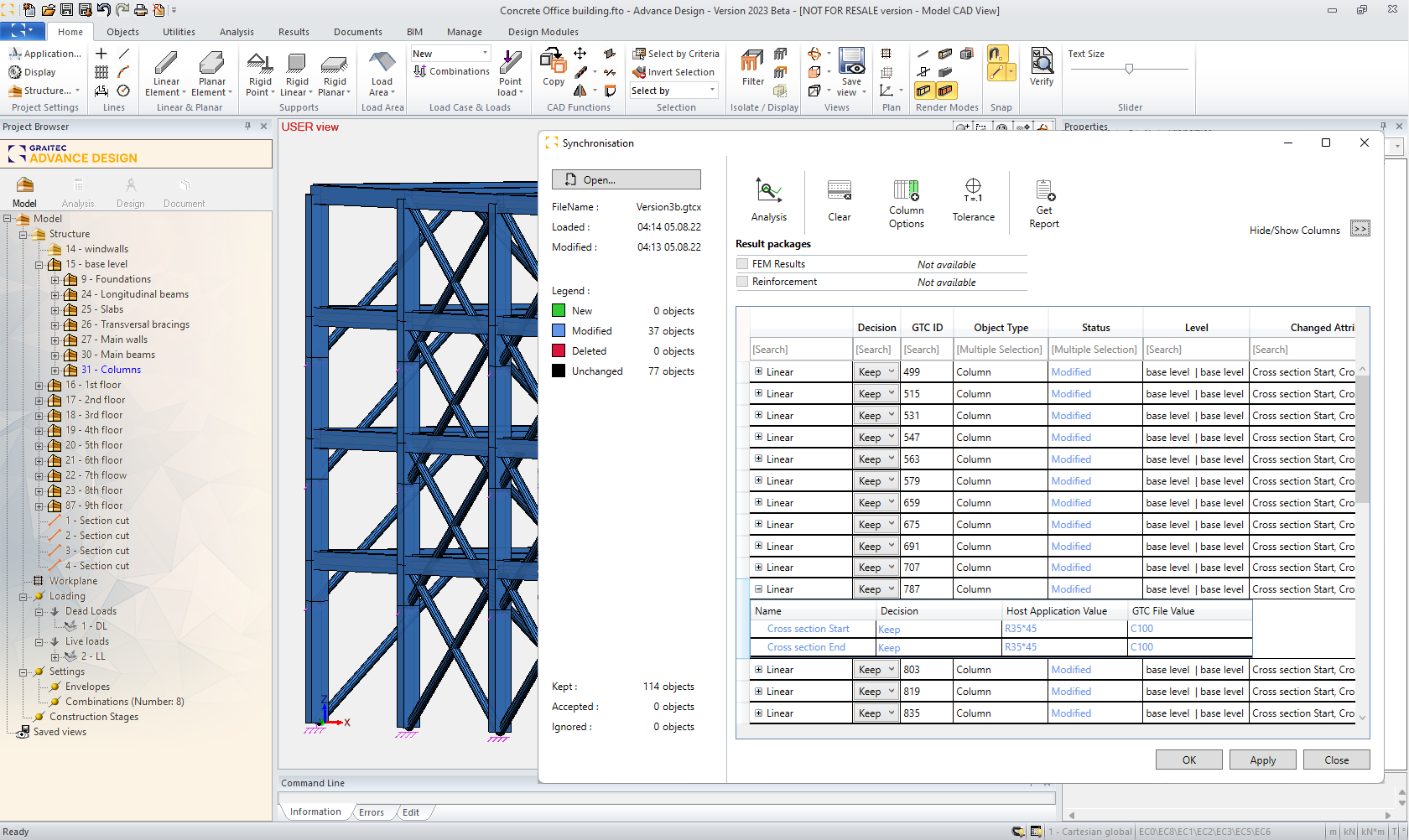
Task: Open Column Options in Synchronisation
Action: (907, 203)
